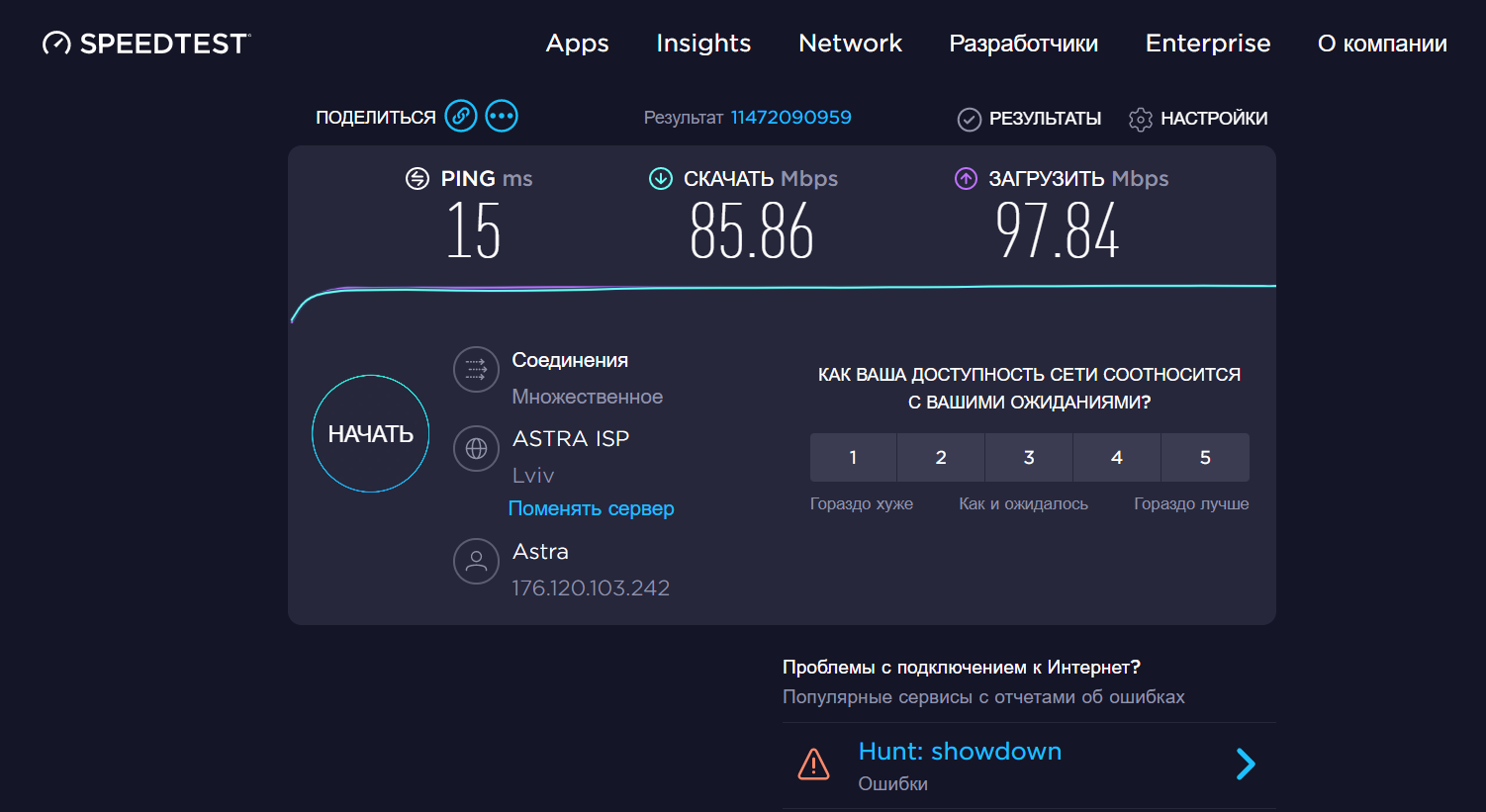Click the warning triangle next to Hunt: showdown

point(813,765)
